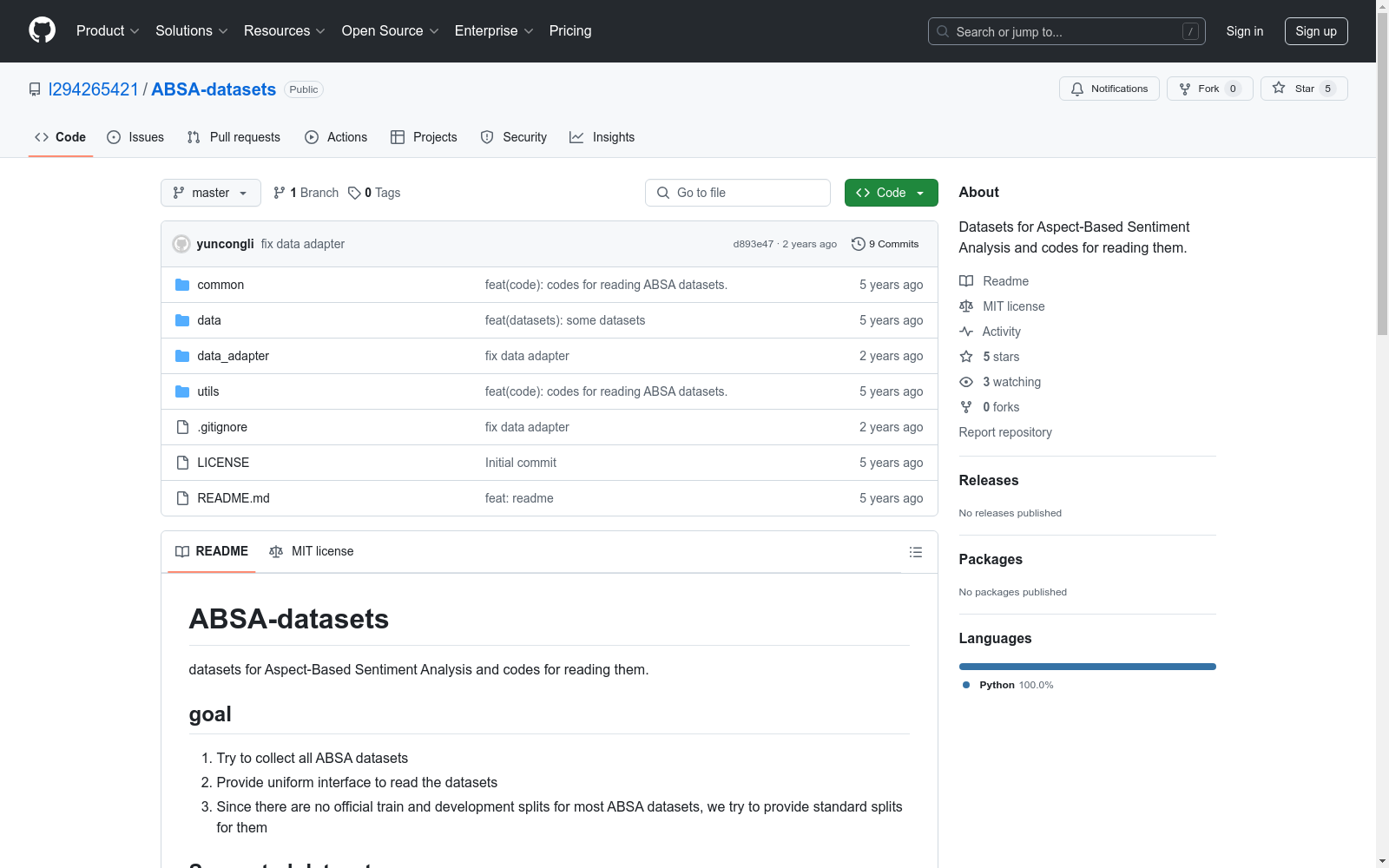The width and height of the screenshot is (1389, 868).
Task: Open the README outline list icon
Action: tap(915, 552)
